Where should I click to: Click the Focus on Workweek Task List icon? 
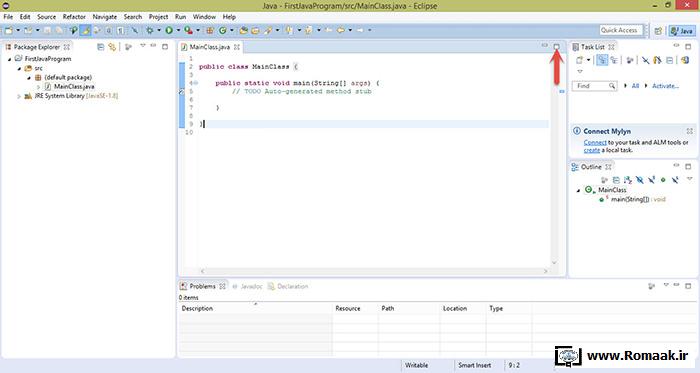pos(630,60)
